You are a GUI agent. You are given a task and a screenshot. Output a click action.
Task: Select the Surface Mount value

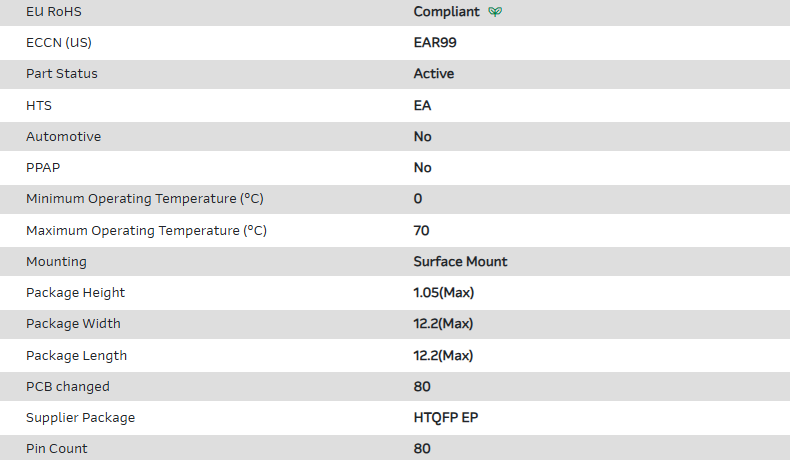tap(460, 262)
